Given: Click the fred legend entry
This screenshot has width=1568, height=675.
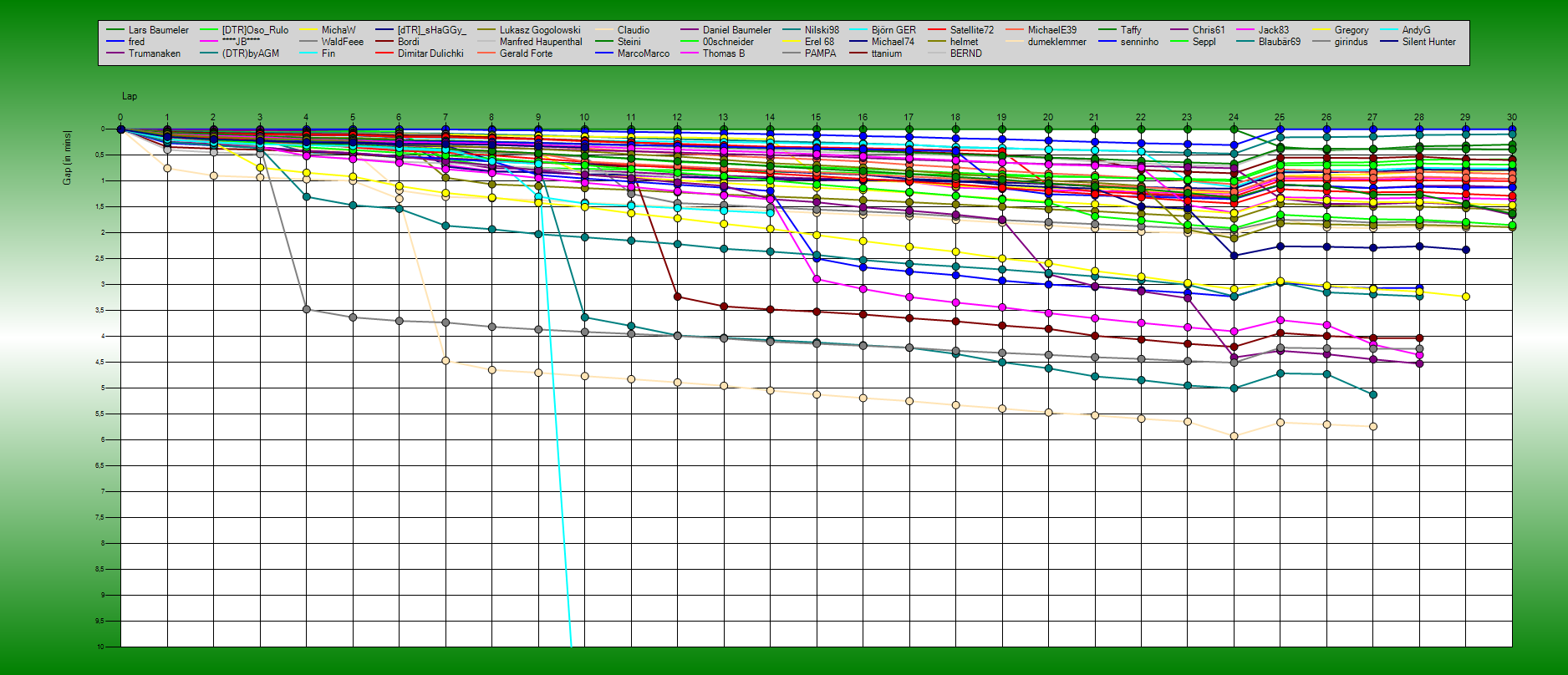Looking at the screenshot, I should pos(136,42).
